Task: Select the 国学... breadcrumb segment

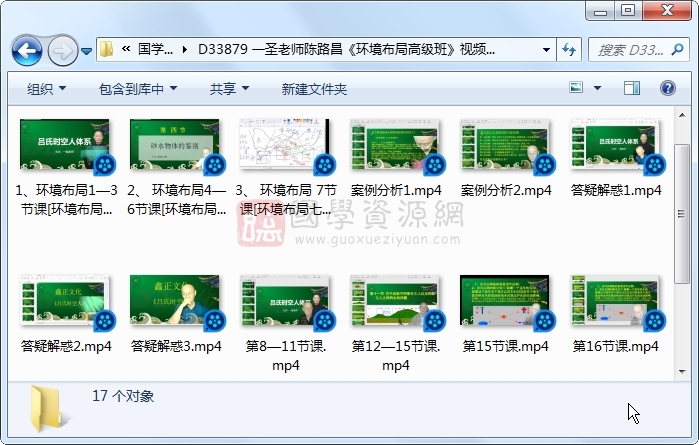Action: coord(155,49)
